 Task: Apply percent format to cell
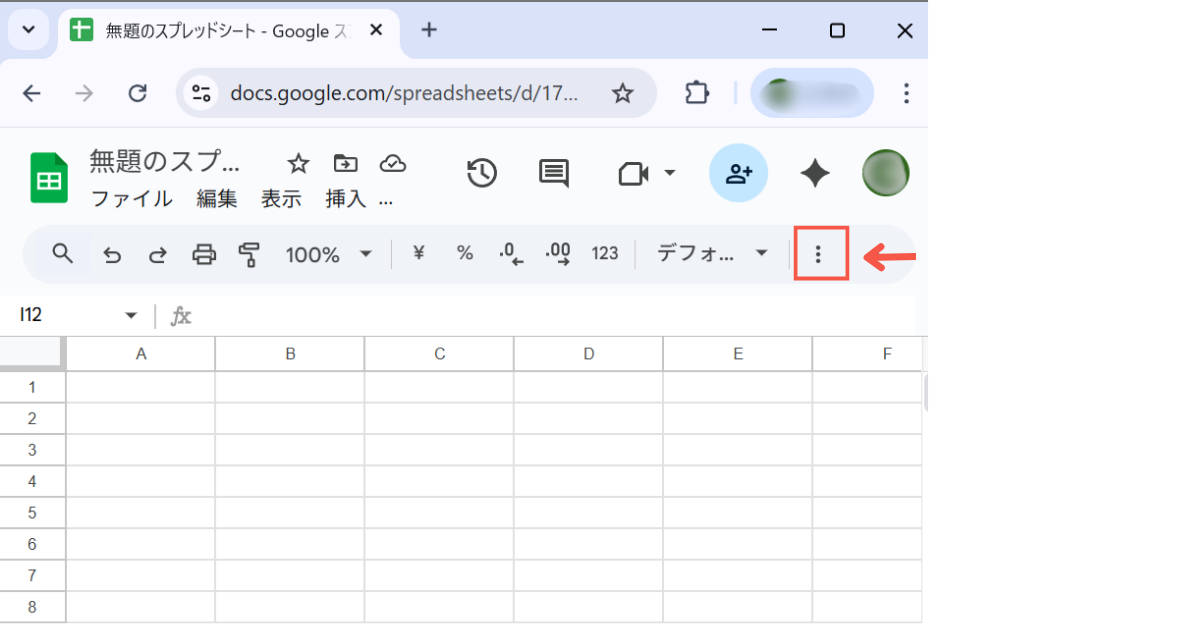click(x=465, y=254)
